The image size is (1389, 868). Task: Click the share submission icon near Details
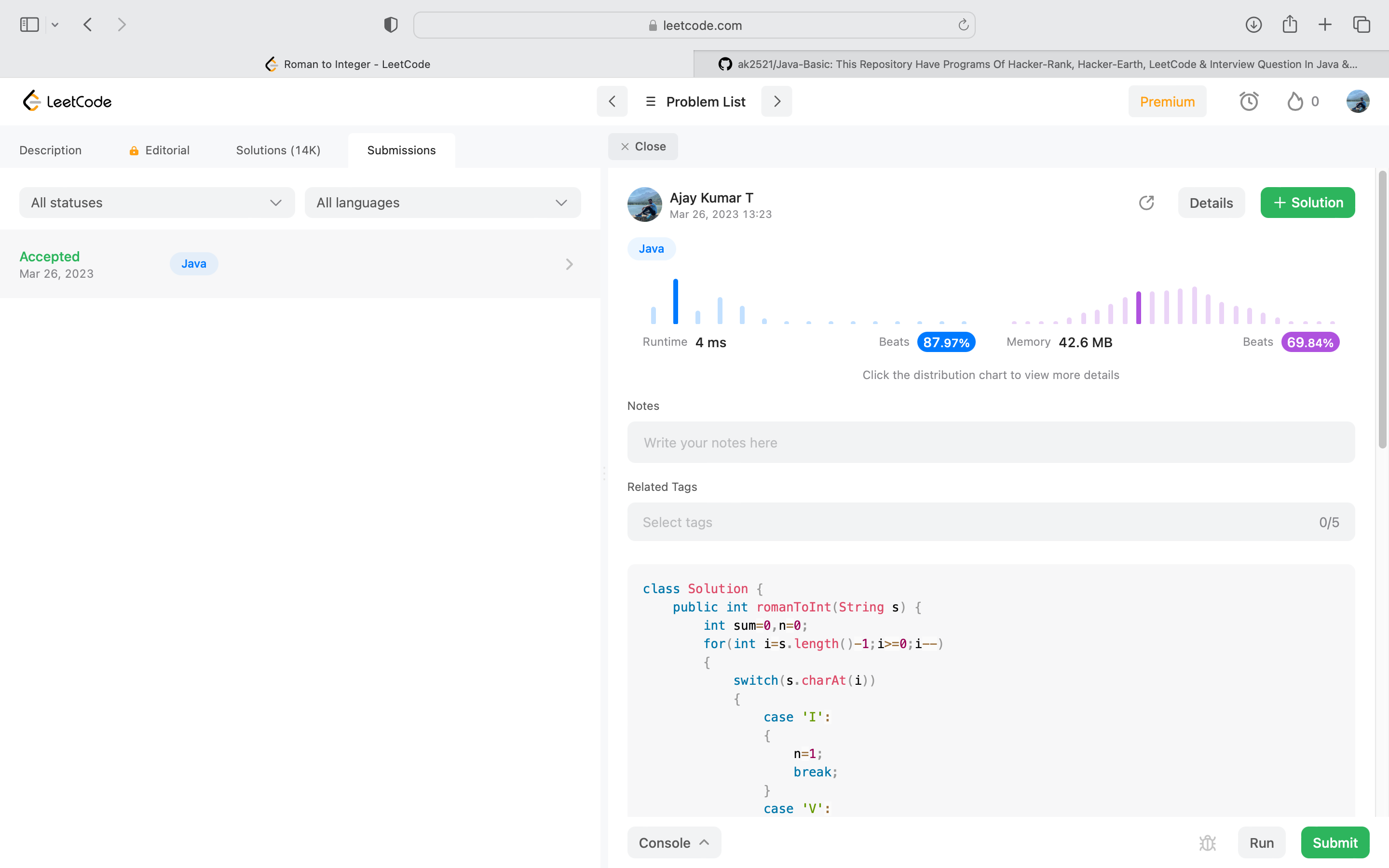tap(1146, 203)
